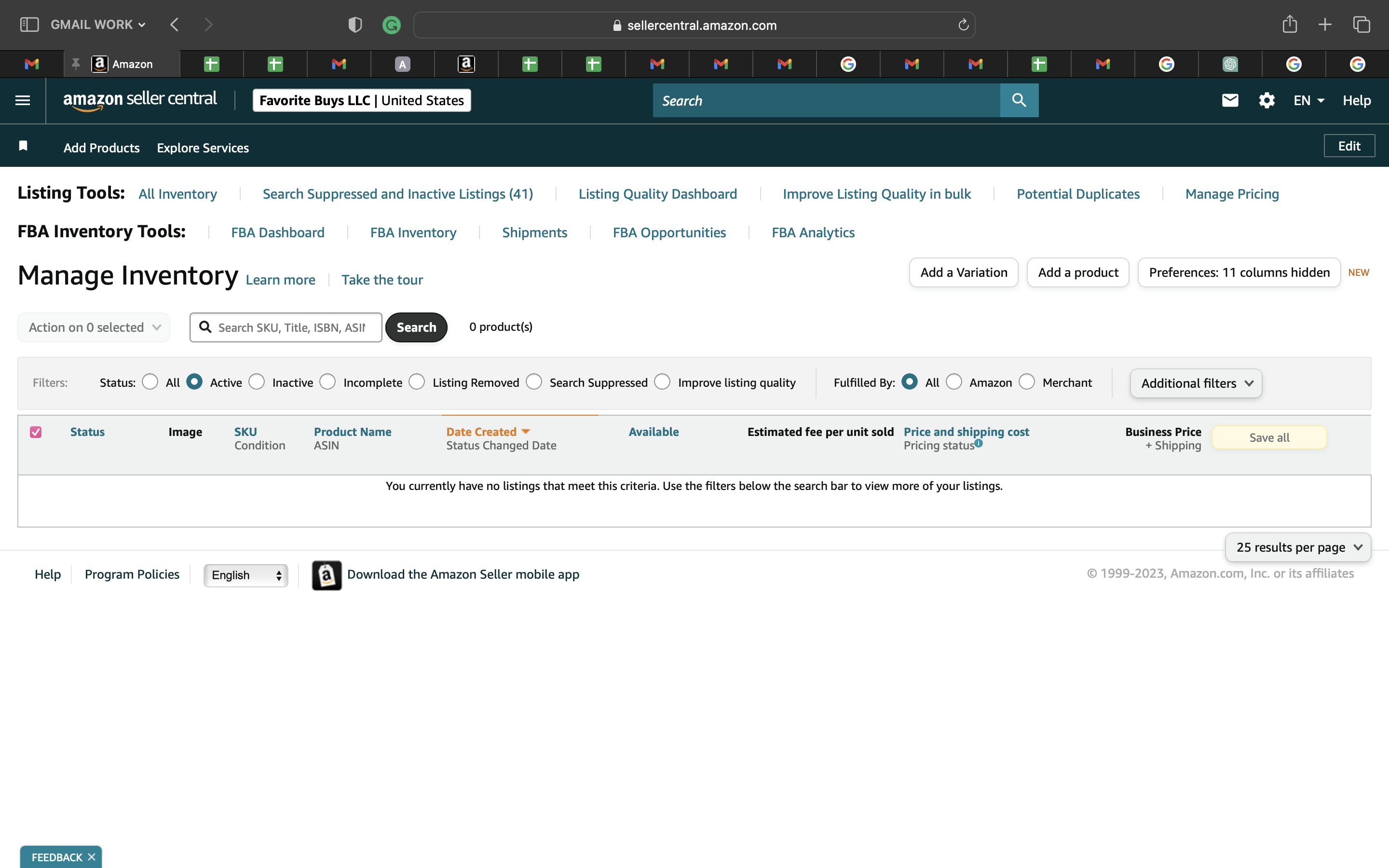
Task: Open the EN language dropdown in header
Action: tap(1308, 100)
